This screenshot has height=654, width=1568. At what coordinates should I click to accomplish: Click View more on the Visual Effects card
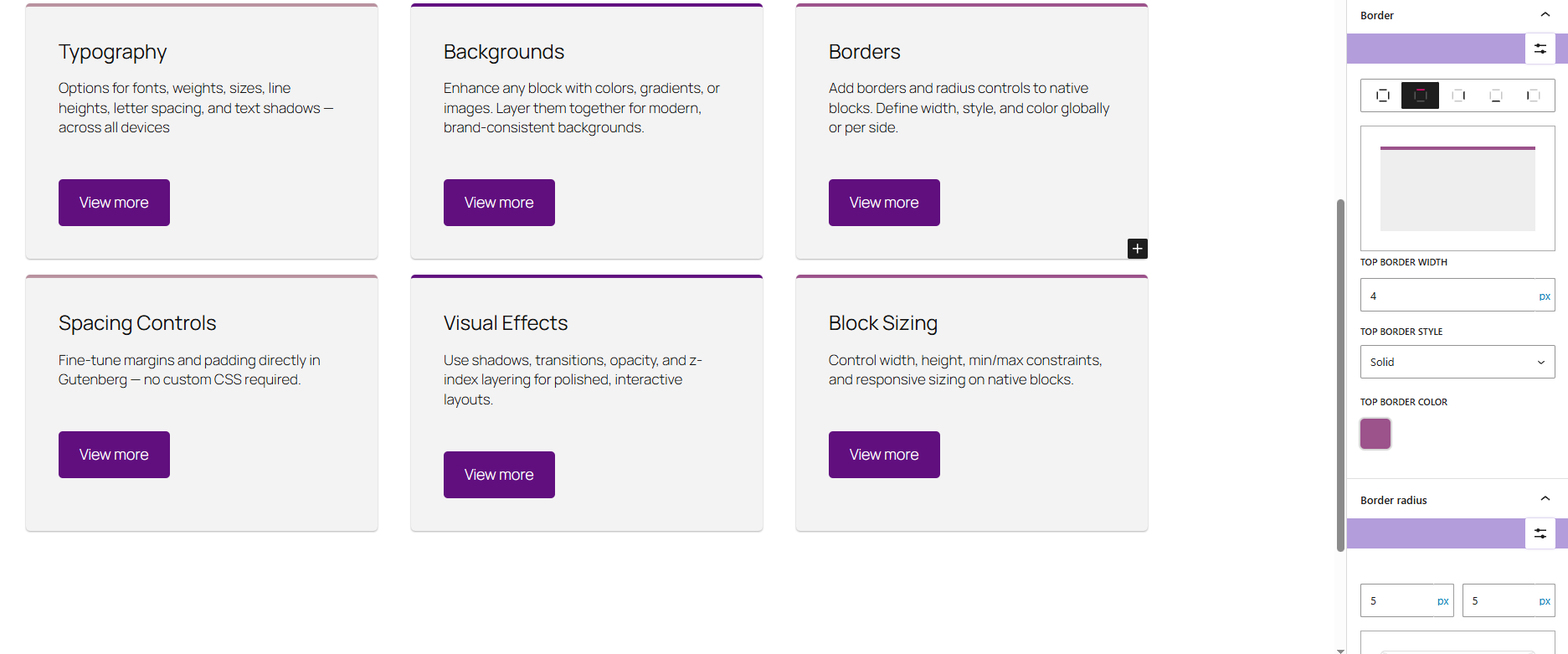tap(499, 474)
